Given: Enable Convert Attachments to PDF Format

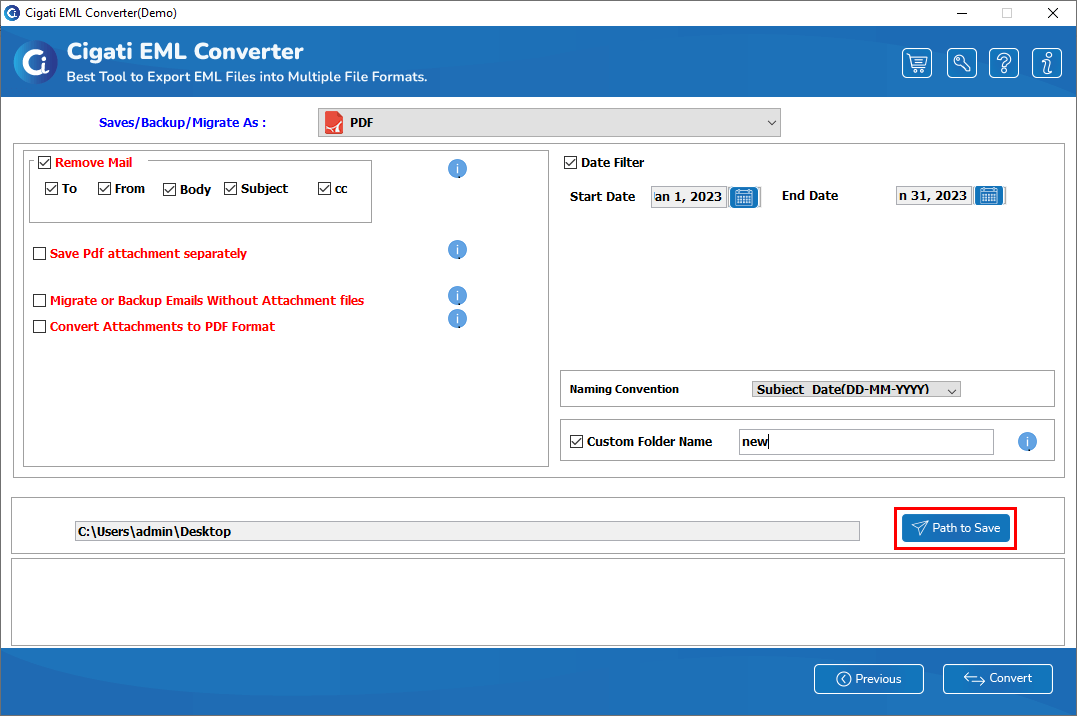Looking at the screenshot, I should pos(40,326).
